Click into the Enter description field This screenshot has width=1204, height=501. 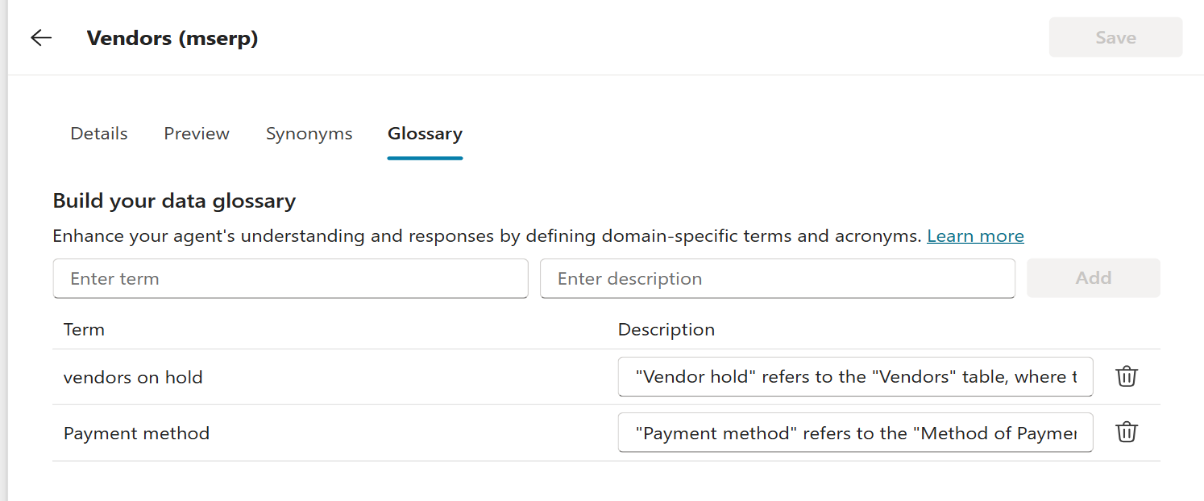[x=777, y=279]
